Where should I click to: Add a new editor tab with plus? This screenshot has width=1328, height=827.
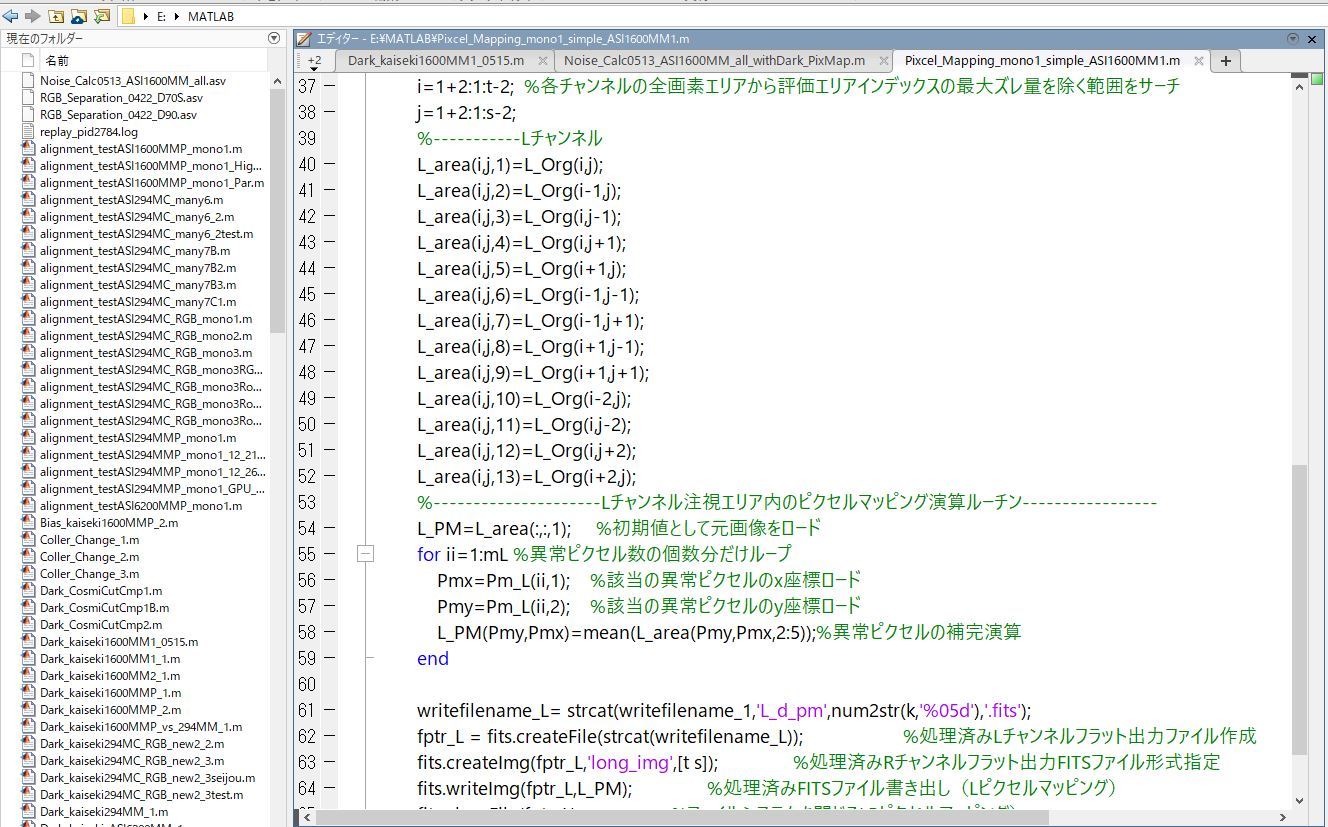click(1225, 61)
